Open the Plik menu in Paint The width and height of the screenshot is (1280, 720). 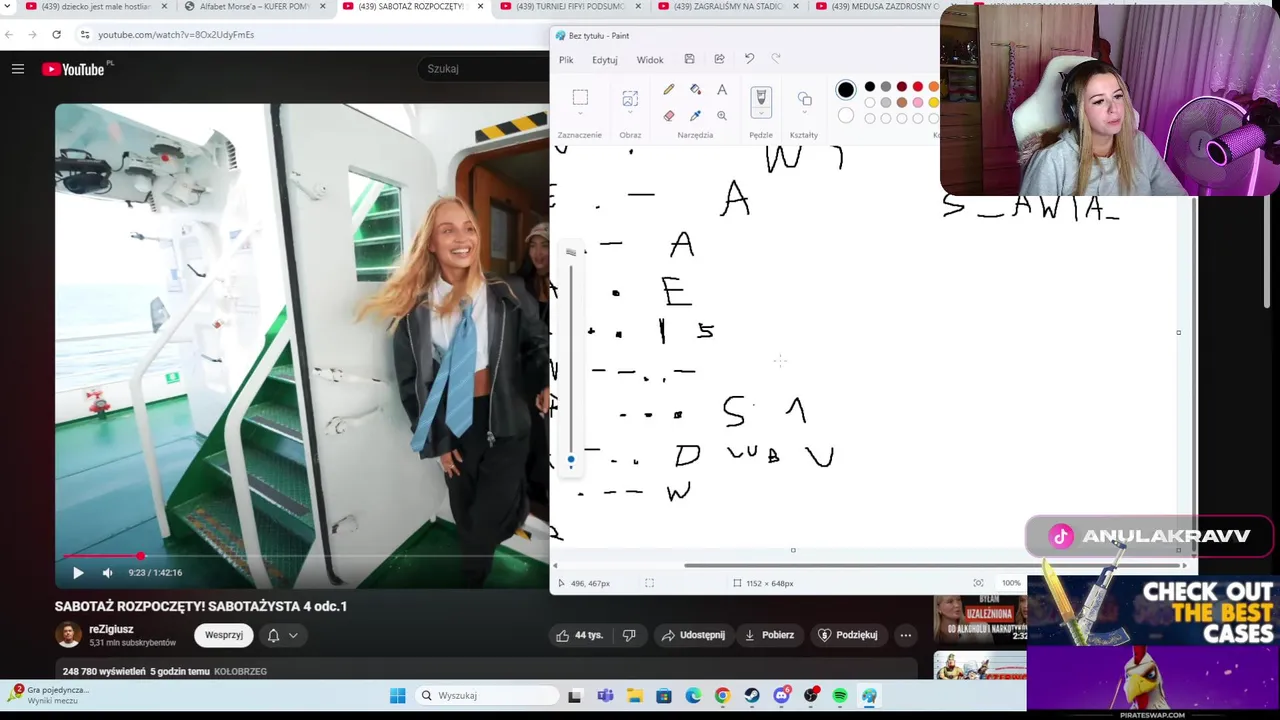[566, 60]
